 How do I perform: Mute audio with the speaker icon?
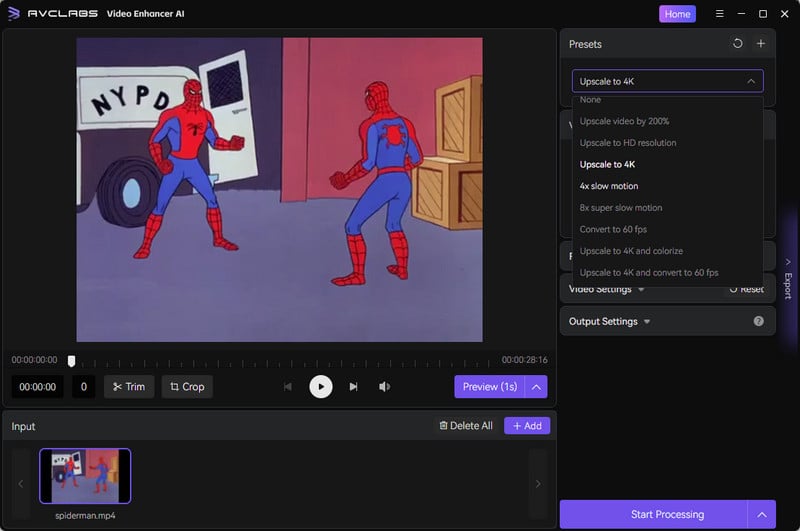click(x=384, y=387)
